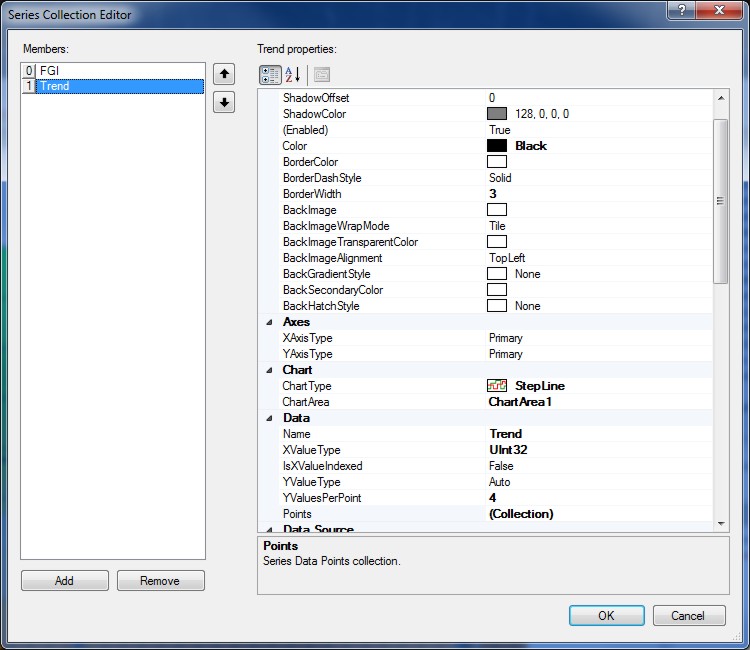Click the black Color swatch
The width and height of the screenshot is (750, 650).
(497, 146)
